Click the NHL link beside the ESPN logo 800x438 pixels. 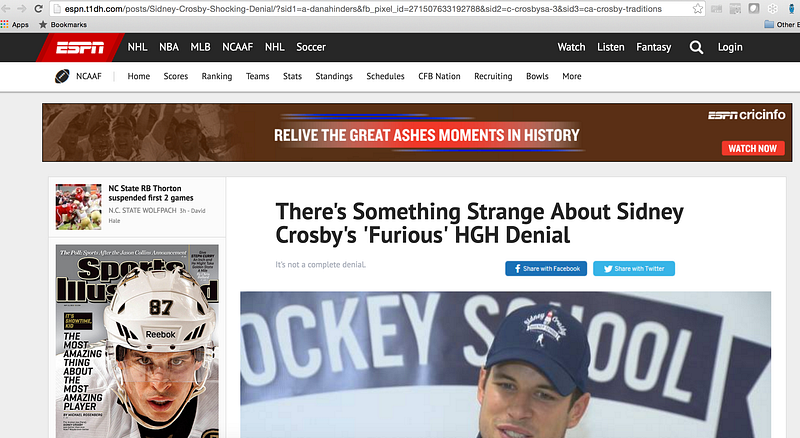pos(137,47)
